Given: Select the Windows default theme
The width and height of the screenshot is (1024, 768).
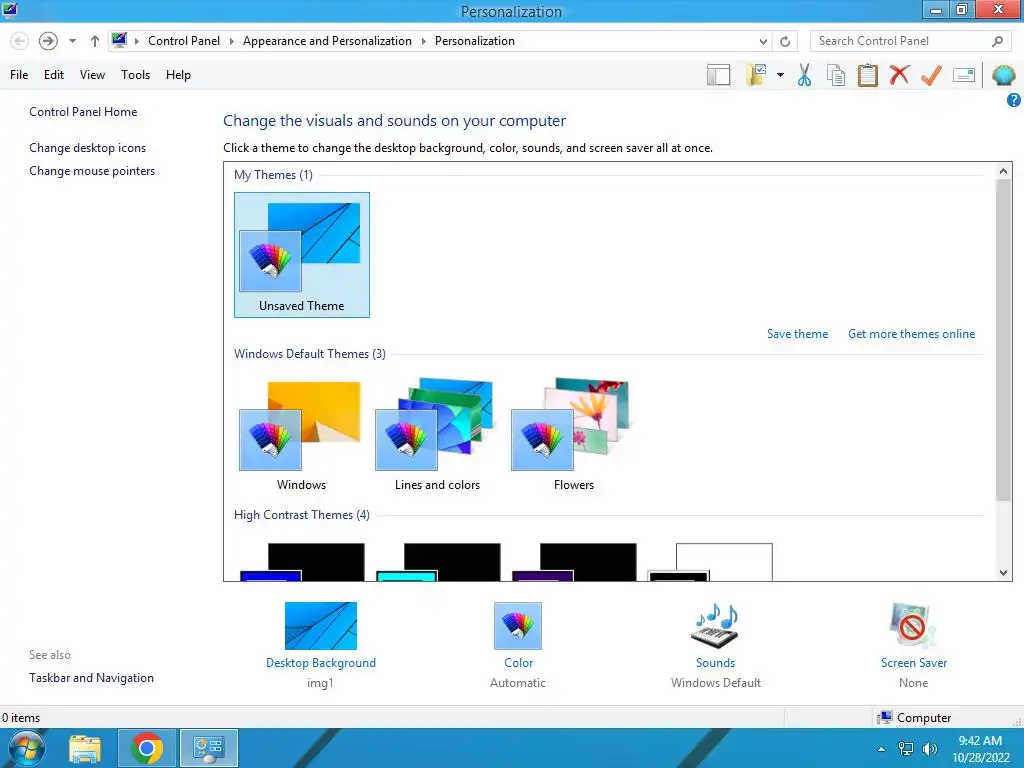Looking at the screenshot, I should coord(301,435).
